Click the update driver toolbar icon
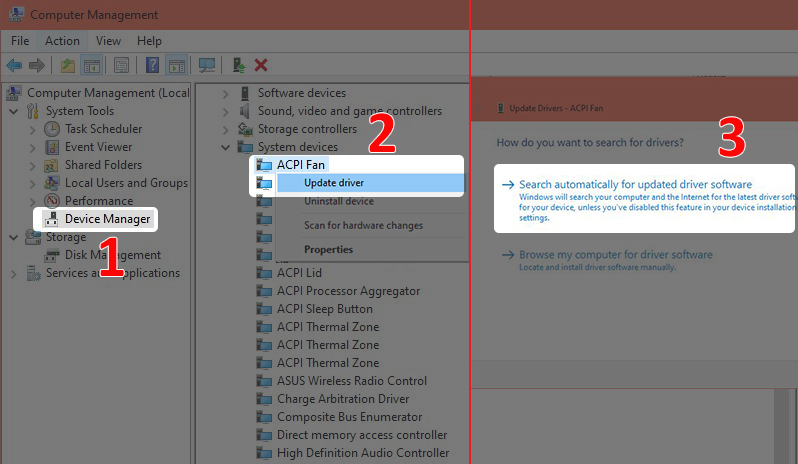 239,65
